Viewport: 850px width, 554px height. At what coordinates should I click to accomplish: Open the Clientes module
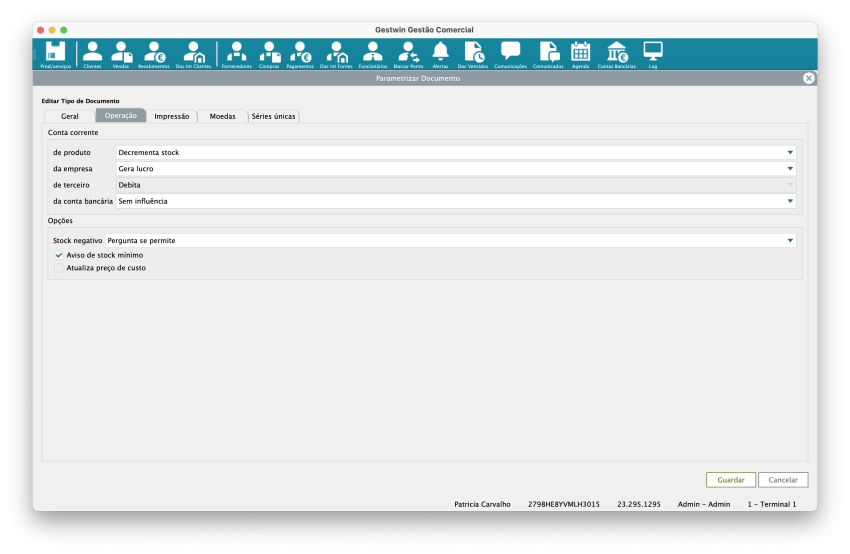92,53
